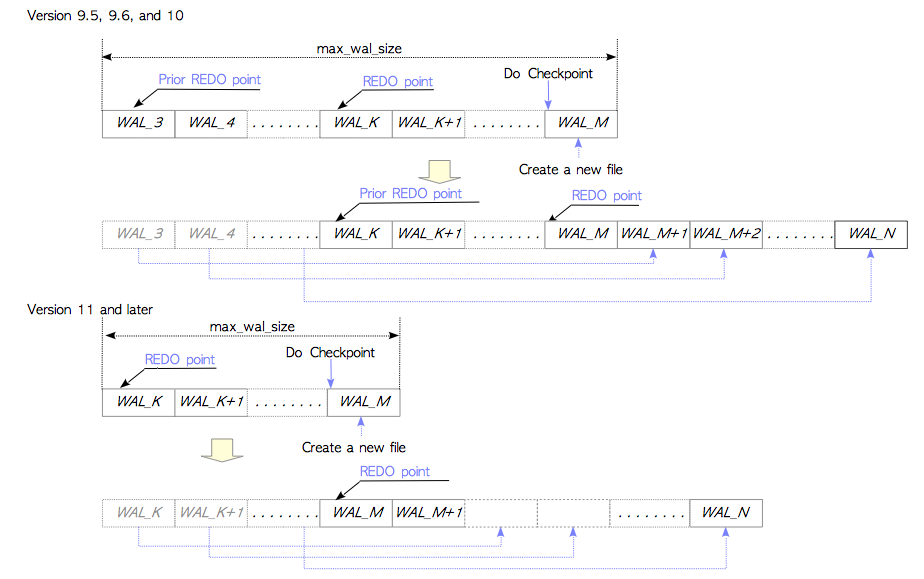Image resolution: width=924 pixels, height=579 pixels.
Task: Click the grayed-out WAL_3 box
Action: [x=138, y=234]
